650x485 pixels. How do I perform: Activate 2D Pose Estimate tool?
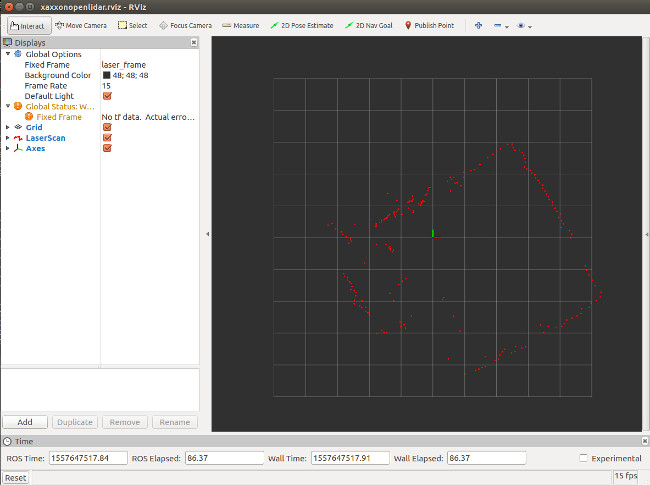(302, 26)
